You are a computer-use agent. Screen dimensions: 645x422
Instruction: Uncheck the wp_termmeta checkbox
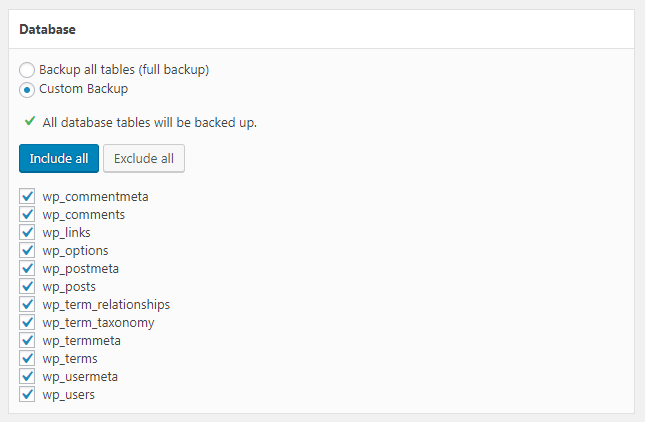click(x=27, y=340)
